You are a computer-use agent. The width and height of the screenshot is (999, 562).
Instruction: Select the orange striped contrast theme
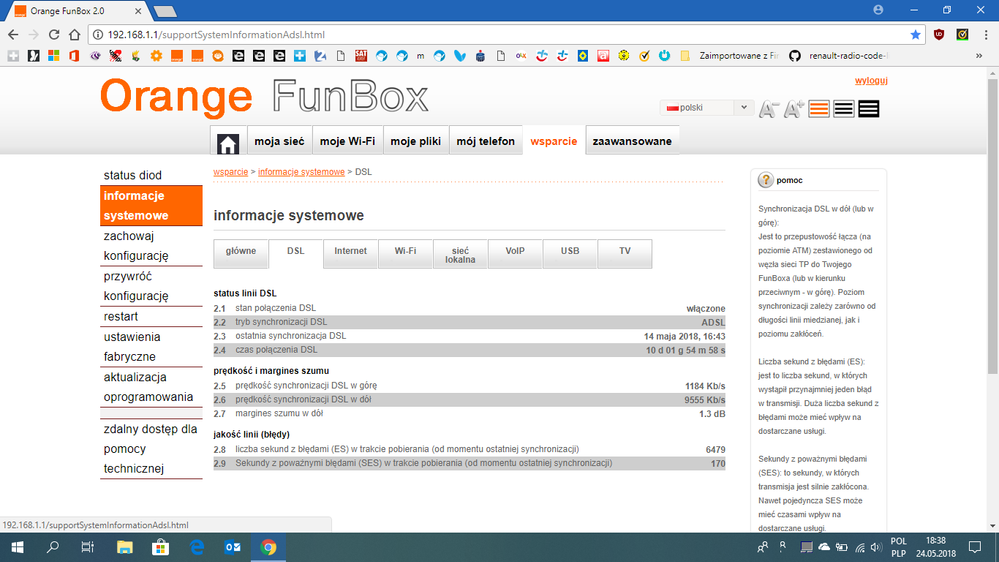pyautogui.click(x=820, y=109)
